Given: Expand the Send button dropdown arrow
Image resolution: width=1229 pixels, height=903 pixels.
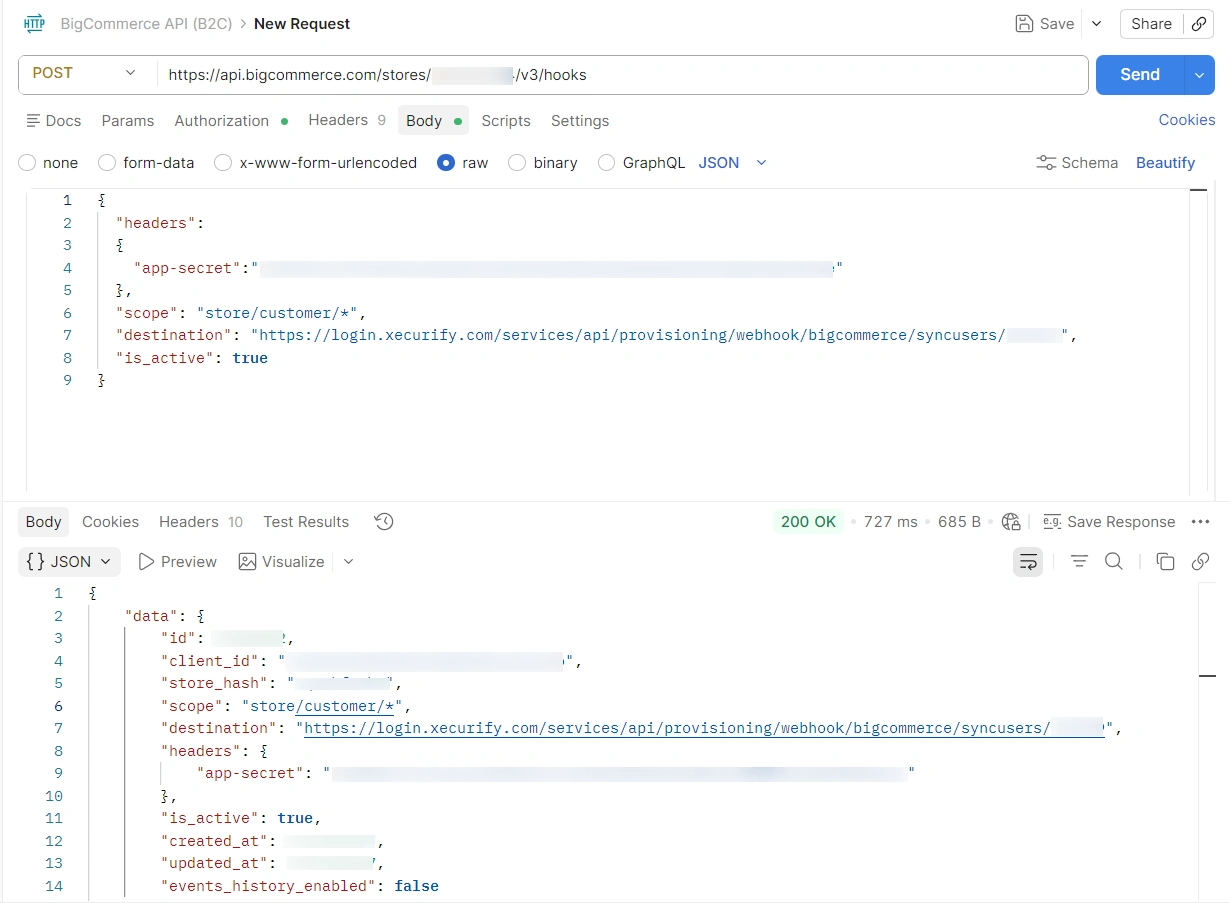Looking at the screenshot, I should pyautogui.click(x=1200, y=75).
